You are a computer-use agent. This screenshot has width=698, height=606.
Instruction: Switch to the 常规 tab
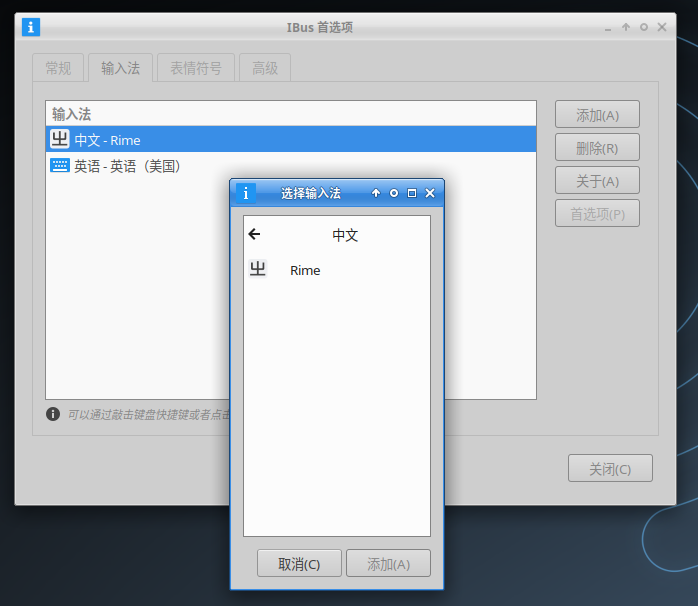[58, 68]
